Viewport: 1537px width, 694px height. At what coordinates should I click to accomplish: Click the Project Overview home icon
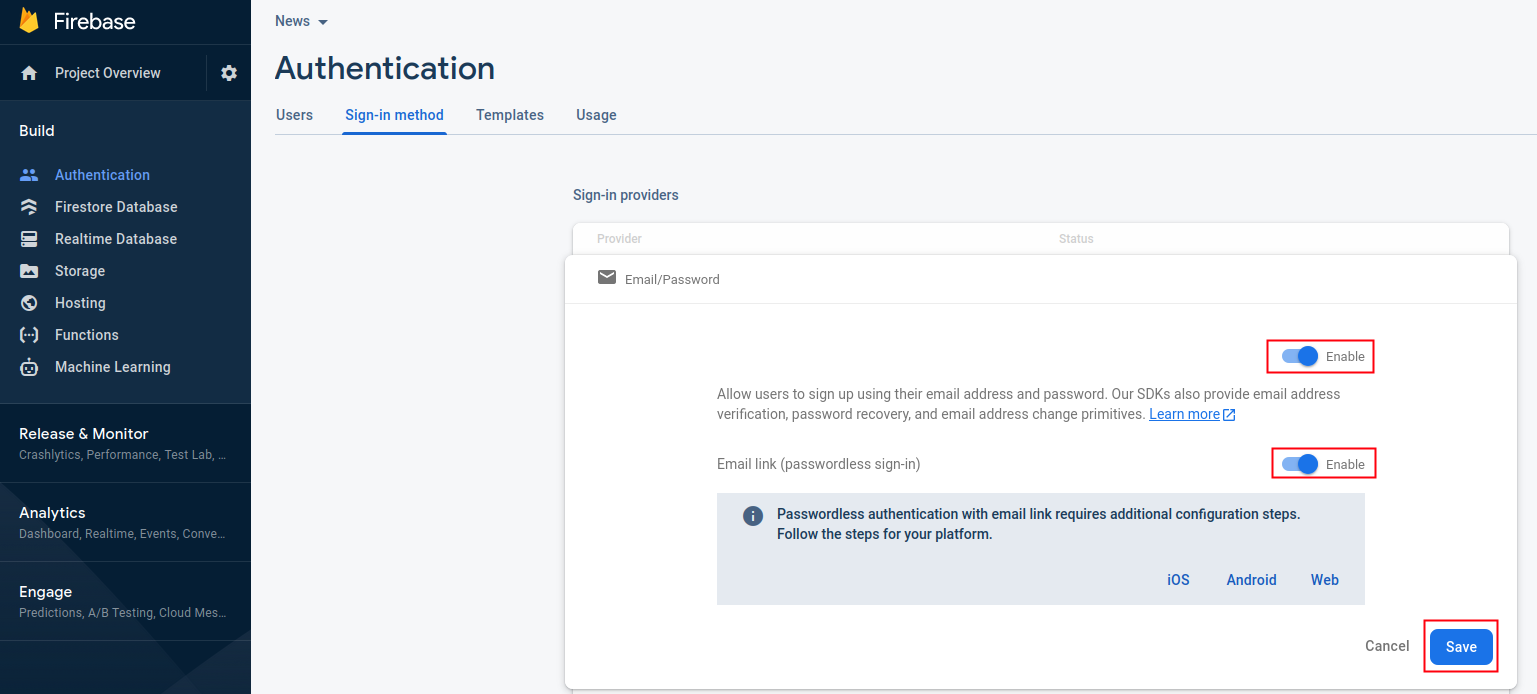(x=29, y=73)
